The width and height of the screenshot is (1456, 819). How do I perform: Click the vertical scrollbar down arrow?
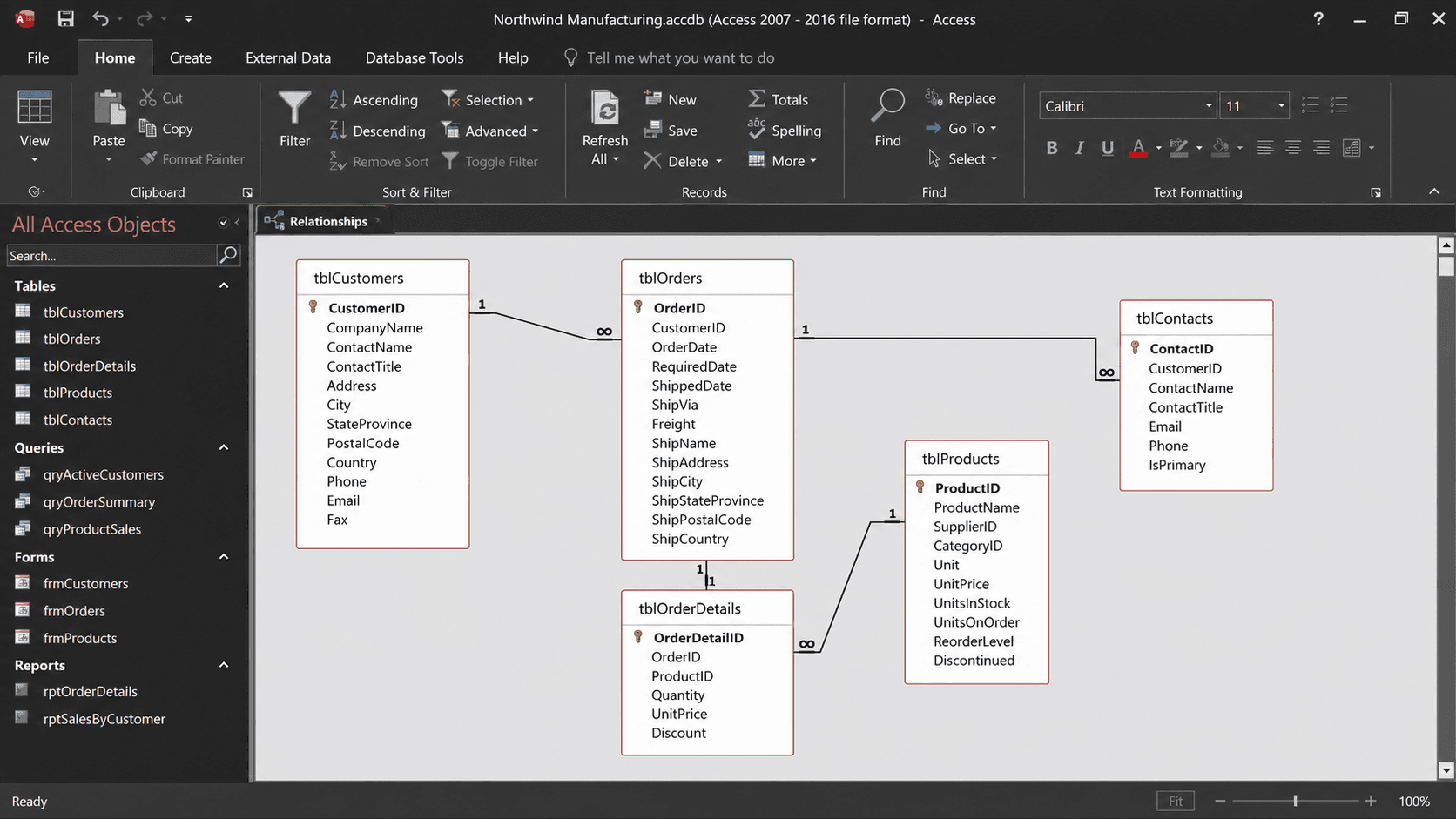click(1446, 770)
